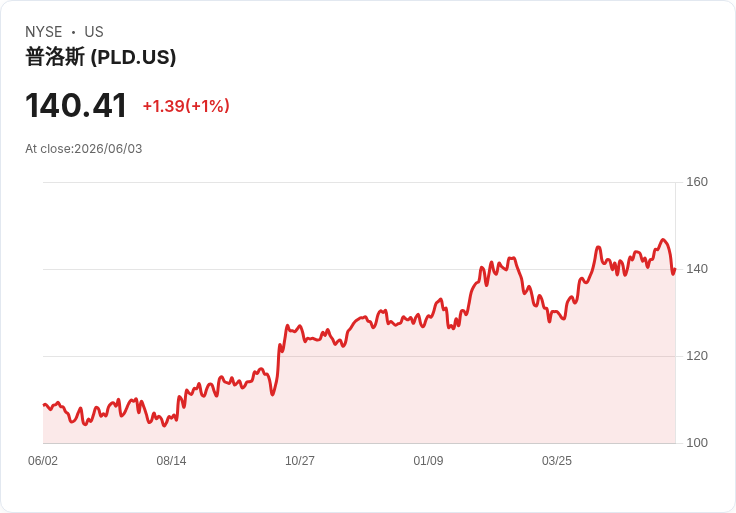
Task: Click the 140.41 current price
Action: pos(76,105)
